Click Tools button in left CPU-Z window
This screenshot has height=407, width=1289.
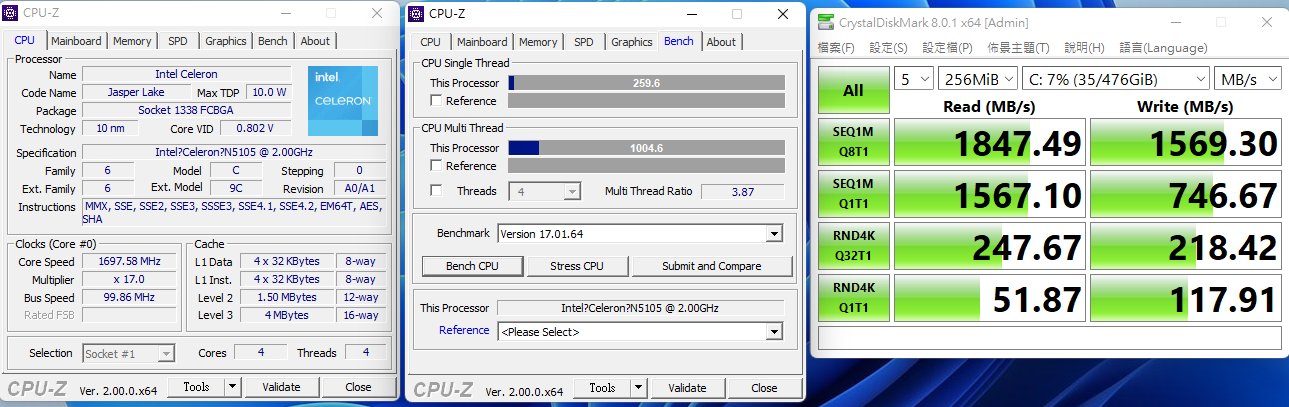[x=196, y=387]
